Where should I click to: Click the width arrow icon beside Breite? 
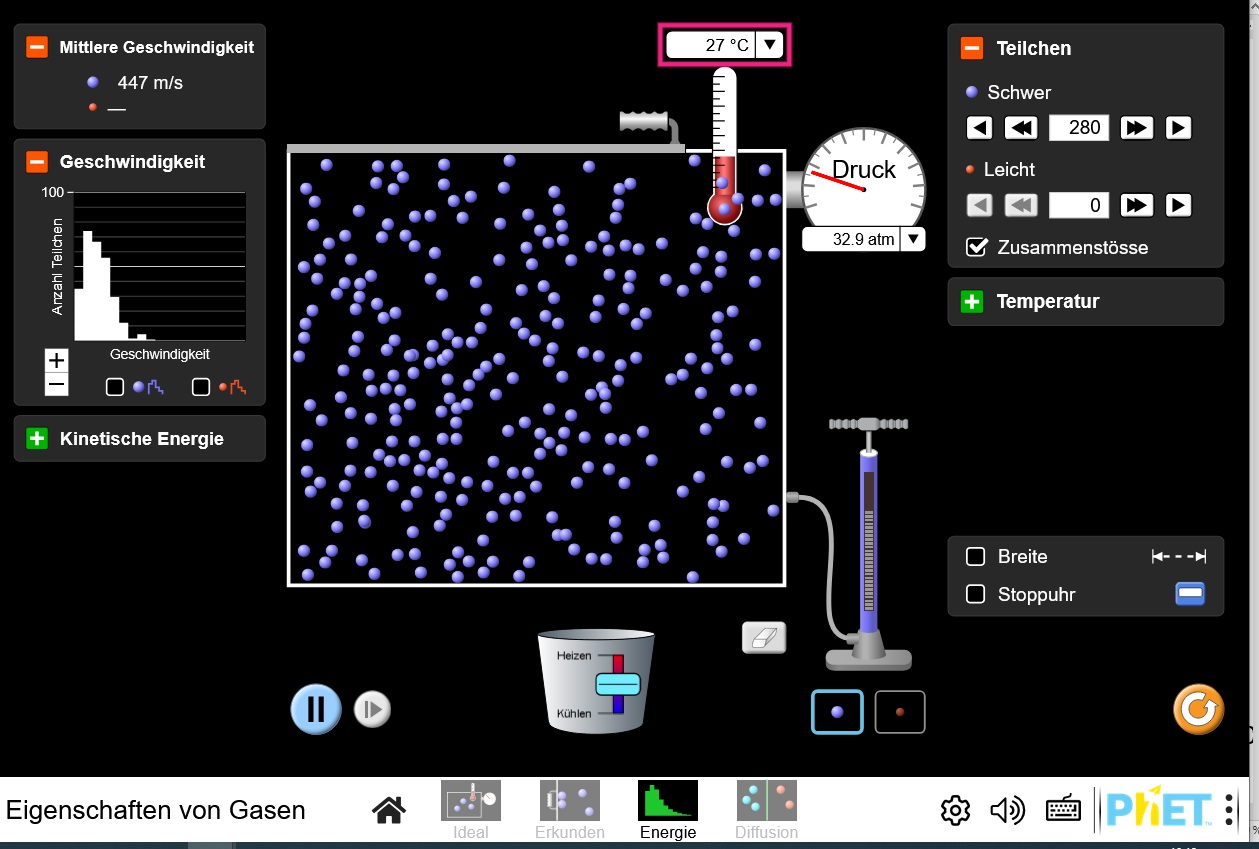(1179, 557)
